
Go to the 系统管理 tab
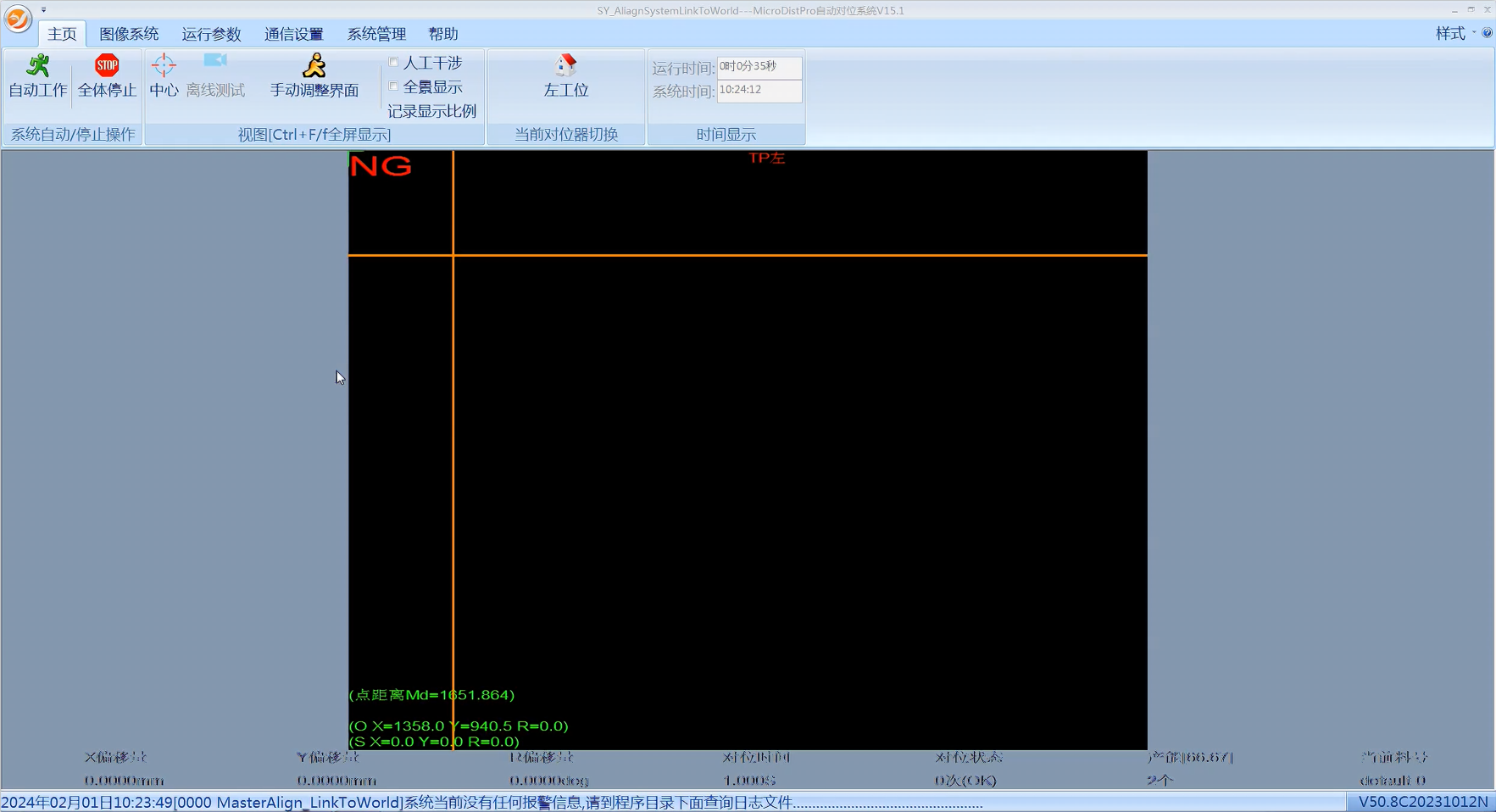coord(376,34)
